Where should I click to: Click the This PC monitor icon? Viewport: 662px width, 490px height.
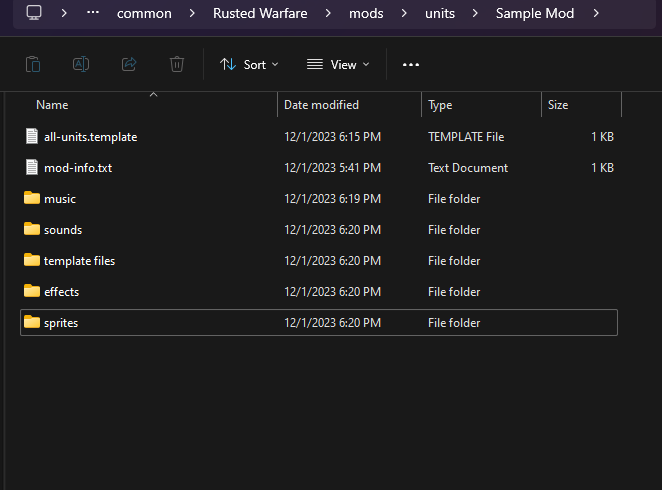pyautogui.click(x=34, y=13)
